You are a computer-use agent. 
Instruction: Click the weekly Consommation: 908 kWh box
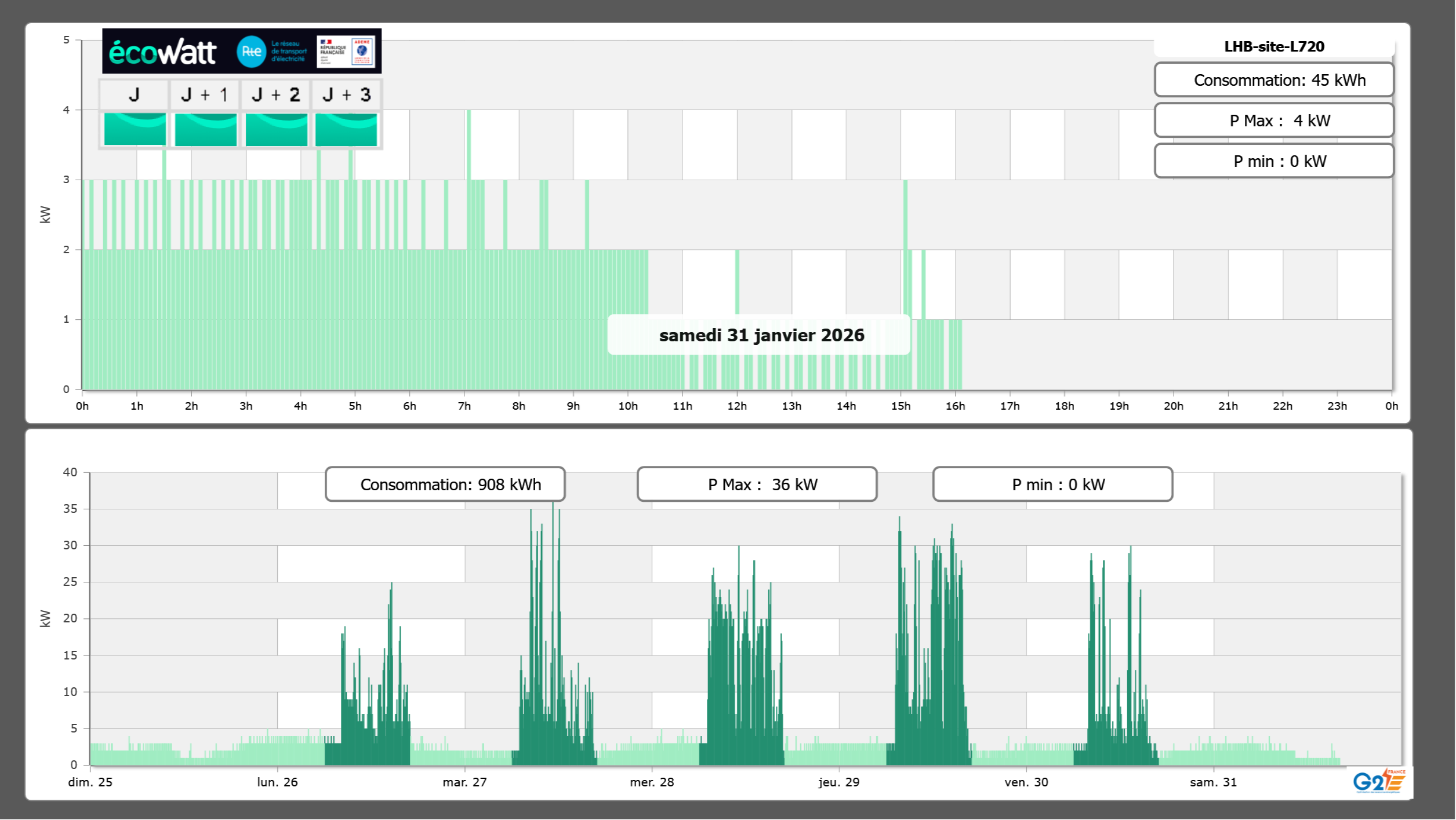[x=445, y=484]
